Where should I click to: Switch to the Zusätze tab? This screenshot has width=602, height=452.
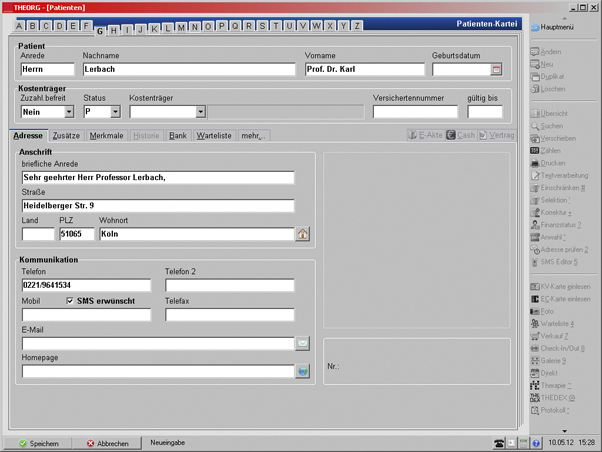pos(66,135)
